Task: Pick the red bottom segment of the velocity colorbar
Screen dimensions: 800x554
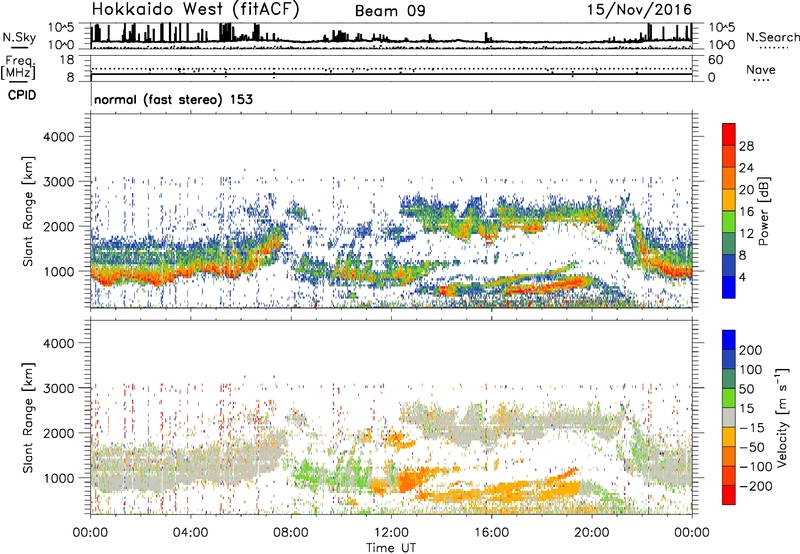Action: 729,495
